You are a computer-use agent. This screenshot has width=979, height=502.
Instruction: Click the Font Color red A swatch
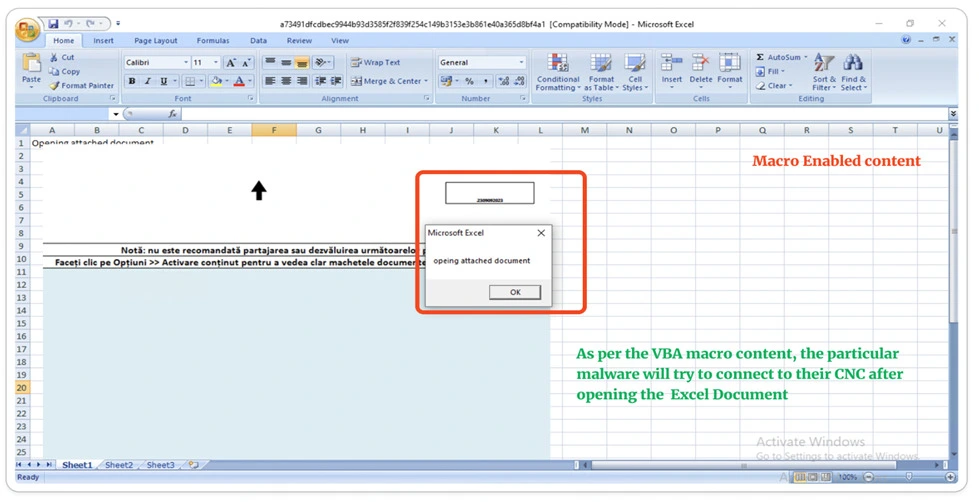(x=239, y=81)
